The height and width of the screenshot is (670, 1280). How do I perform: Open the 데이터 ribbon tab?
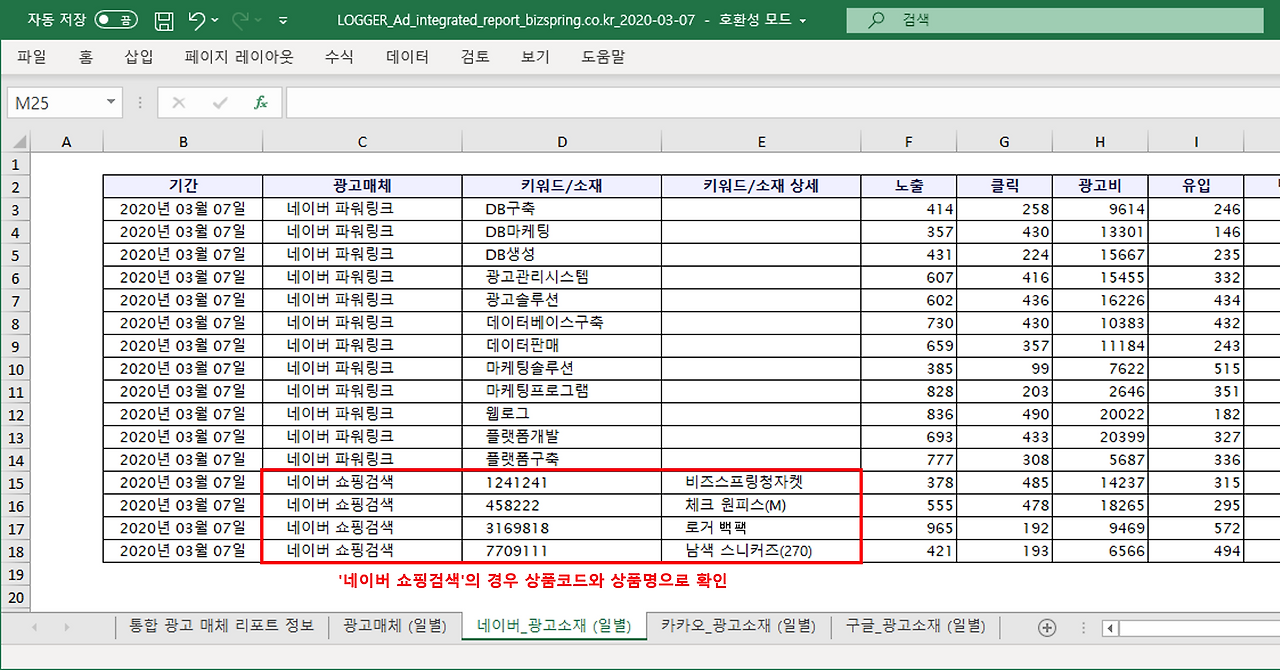[x=408, y=57]
